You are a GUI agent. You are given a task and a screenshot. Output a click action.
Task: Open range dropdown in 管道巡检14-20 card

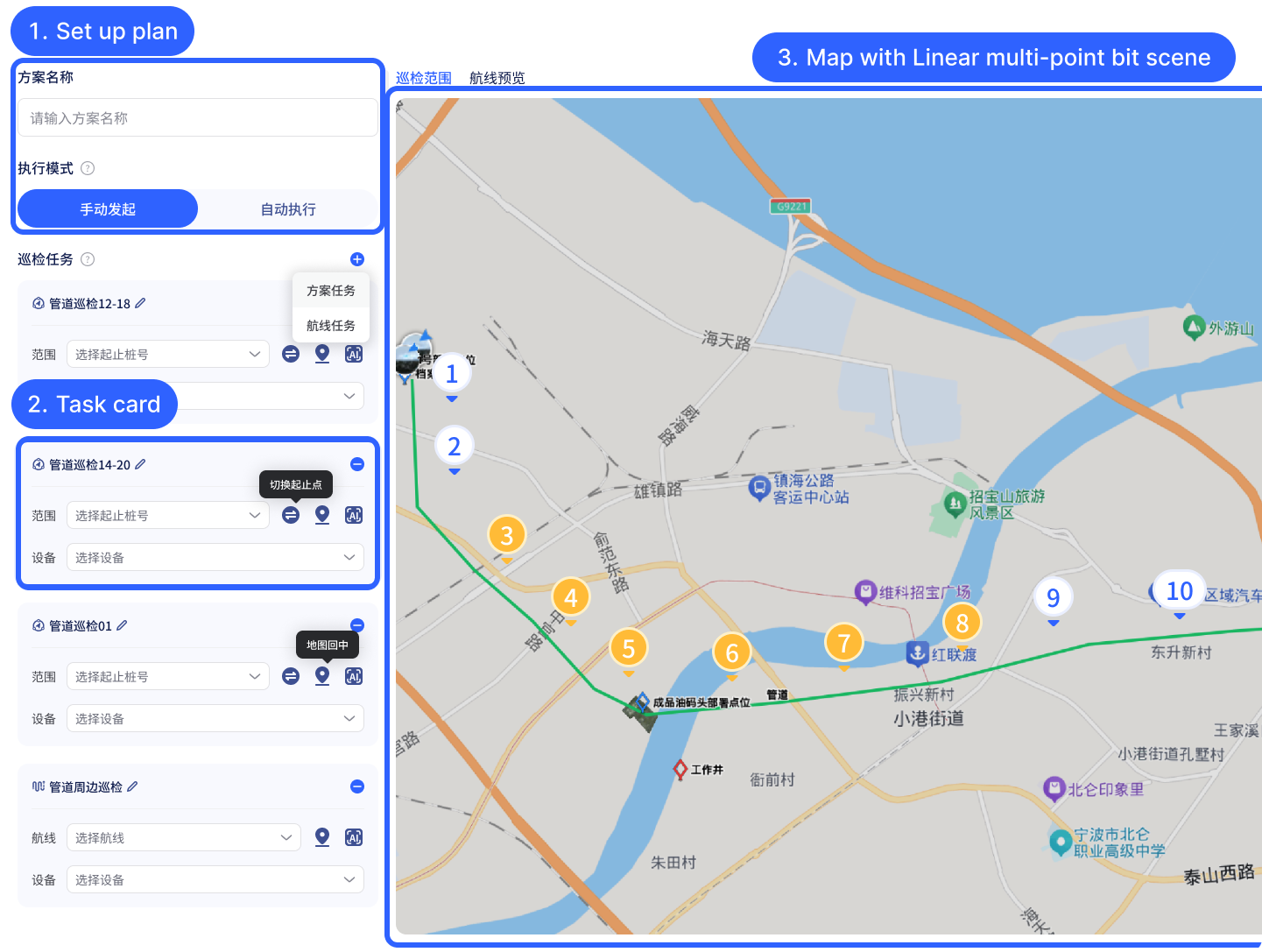point(167,515)
